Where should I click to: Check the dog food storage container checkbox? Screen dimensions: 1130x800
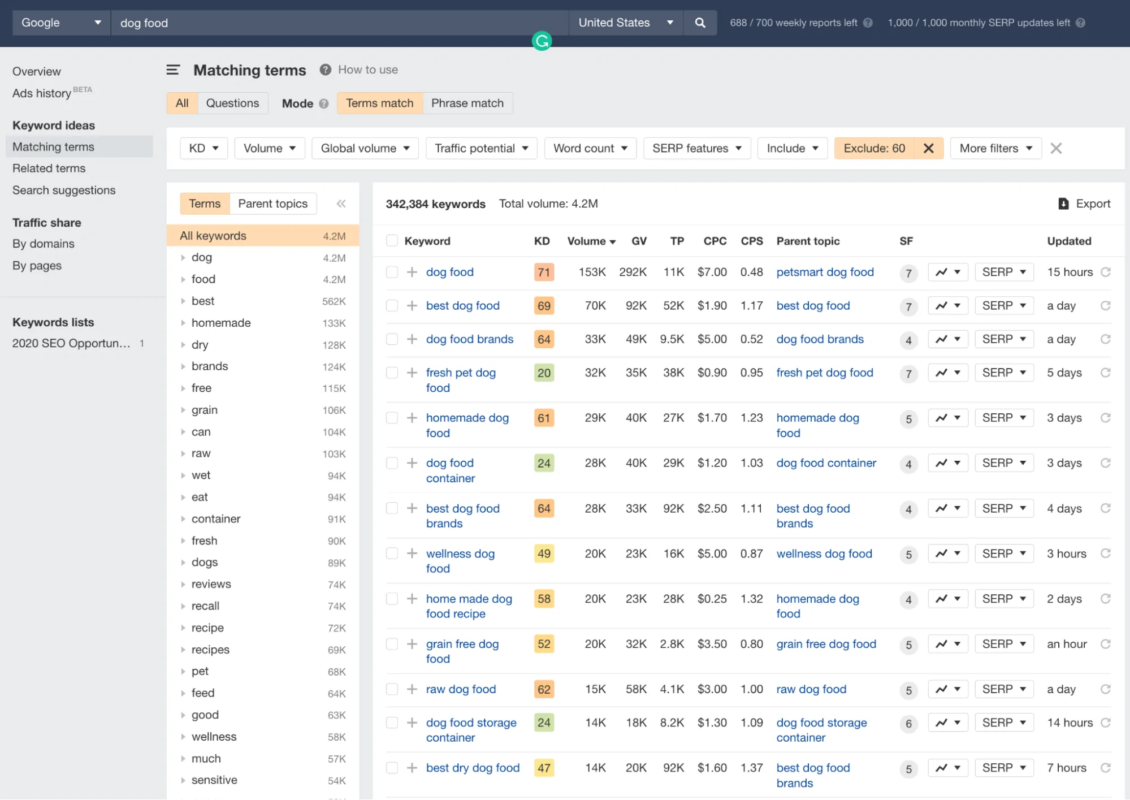point(391,723)
